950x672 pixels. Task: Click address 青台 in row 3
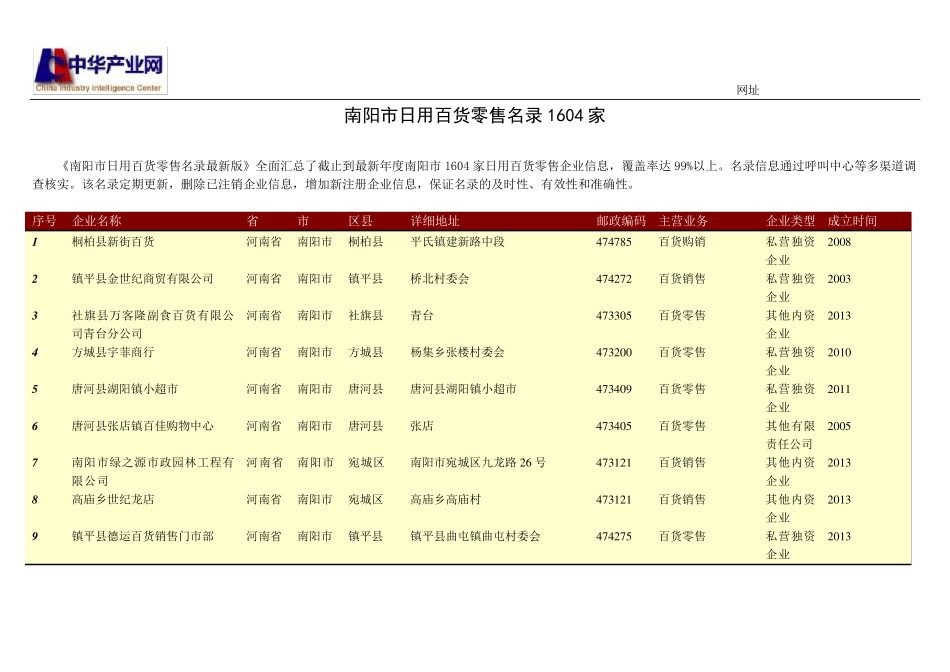click(x=422, y=316)
